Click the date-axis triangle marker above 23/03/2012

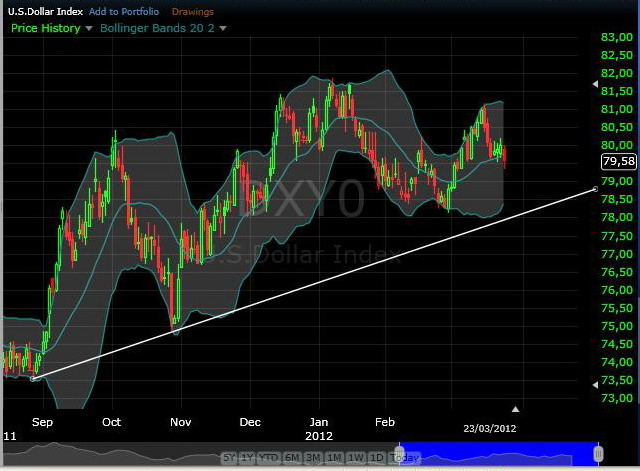click(516, 409)
